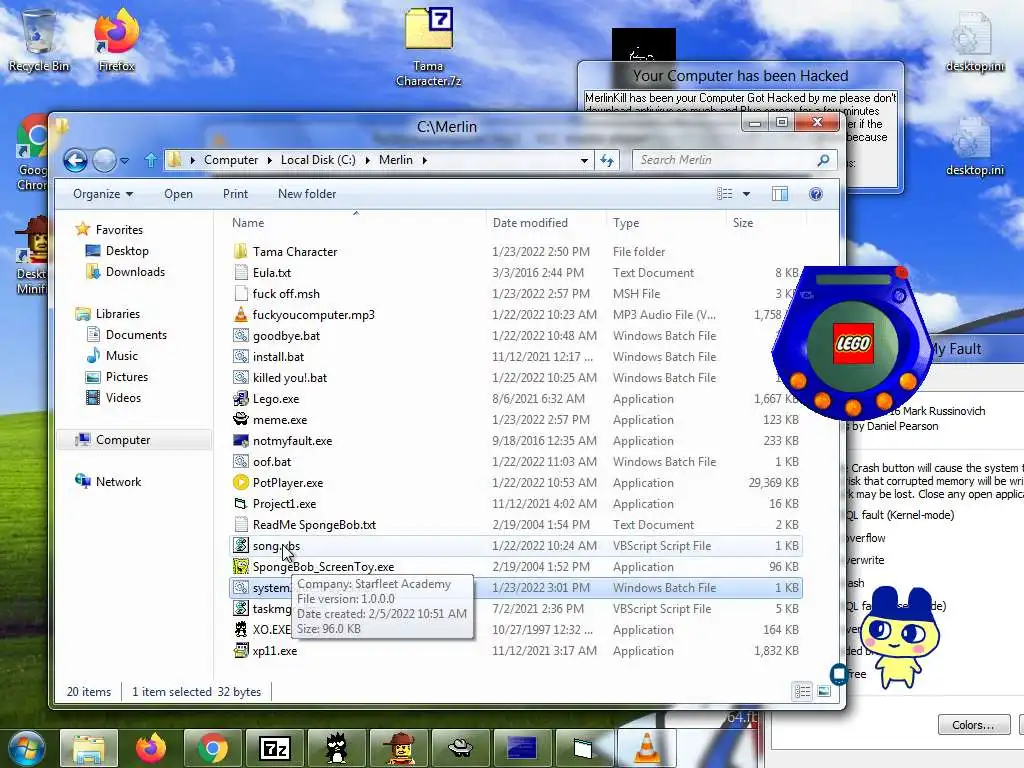Image resolution: width=1024 pixels, height=768 pixels.
Task: Click the search magnifier icon
Action: 824,160
